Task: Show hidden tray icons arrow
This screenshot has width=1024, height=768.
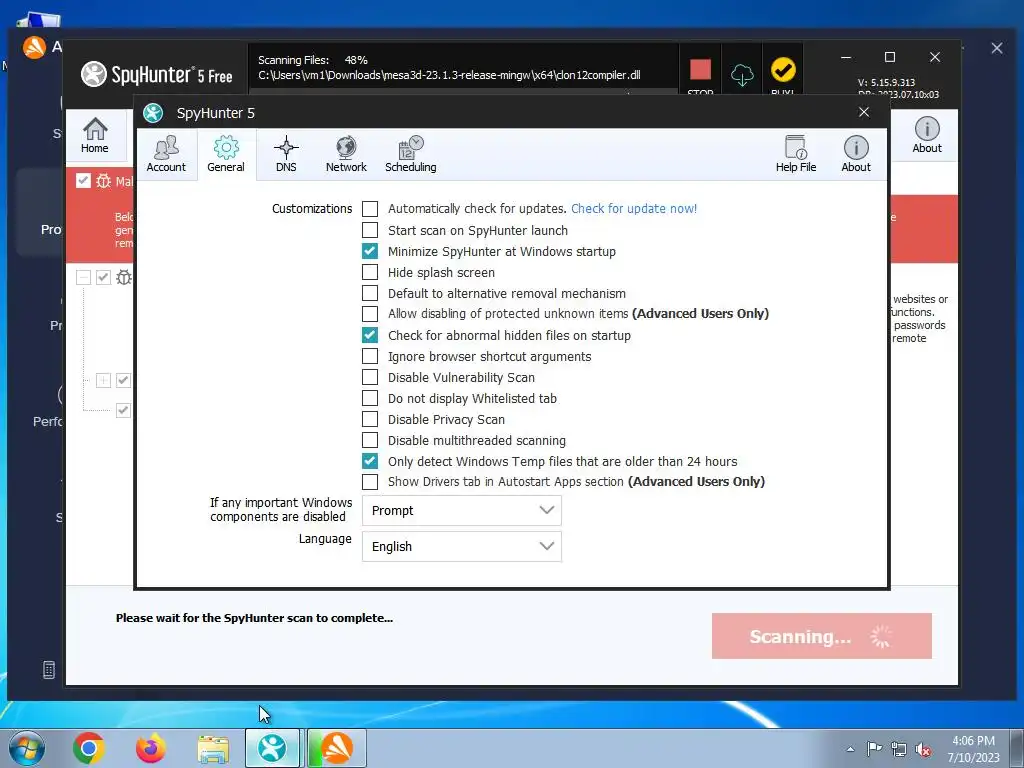Action: [x=850, y=749]
